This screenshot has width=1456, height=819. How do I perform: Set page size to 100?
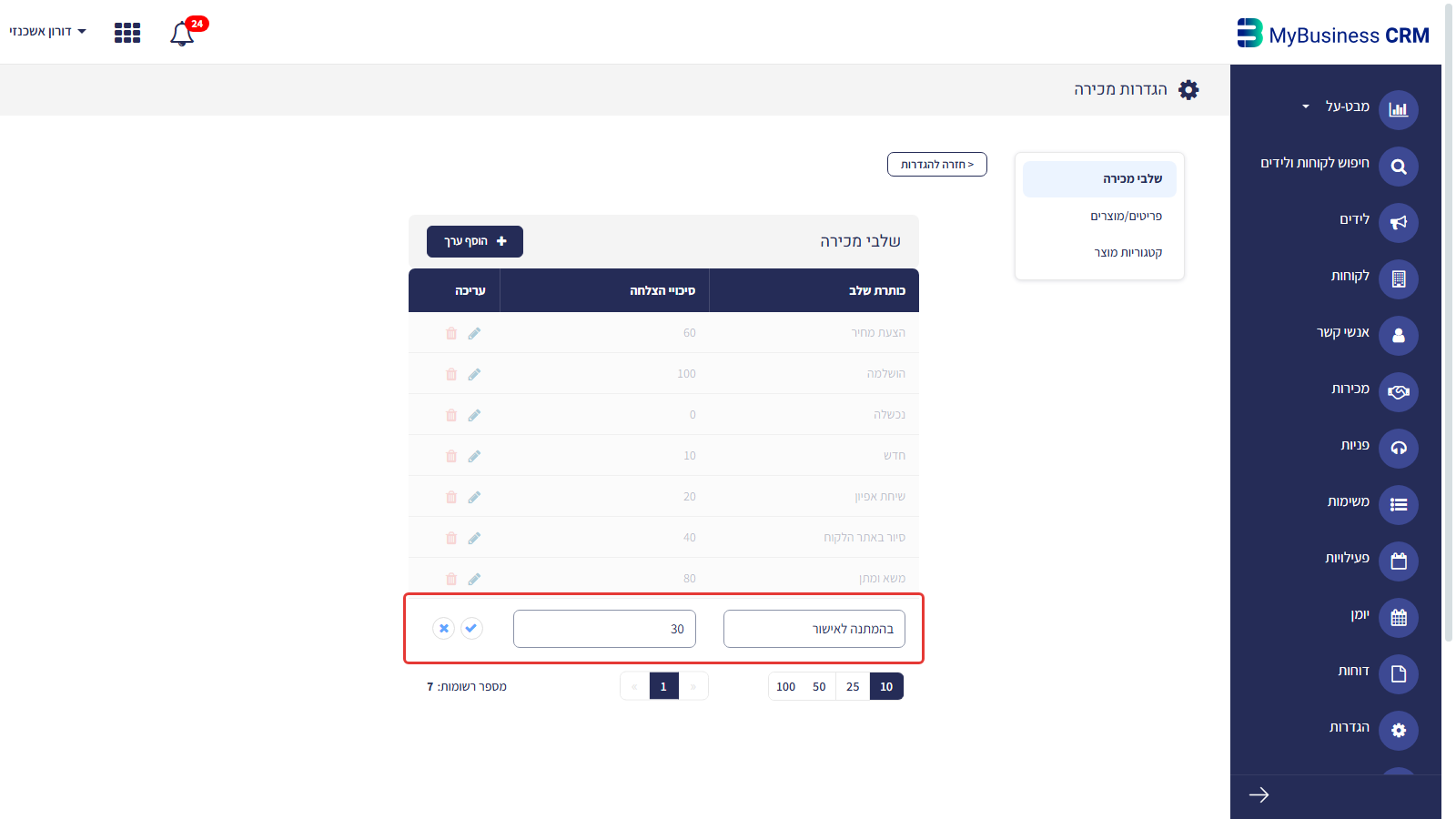click(x=785, y=686)
